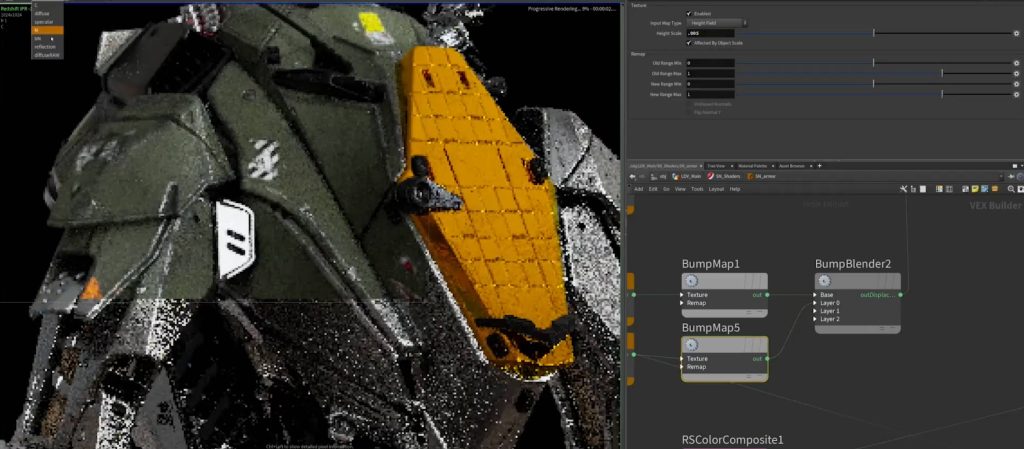Image resolution: width=1024 pixels, height=449 pixels.
Task: Click the back arrow in network path bar
Action: coord(632,176)
